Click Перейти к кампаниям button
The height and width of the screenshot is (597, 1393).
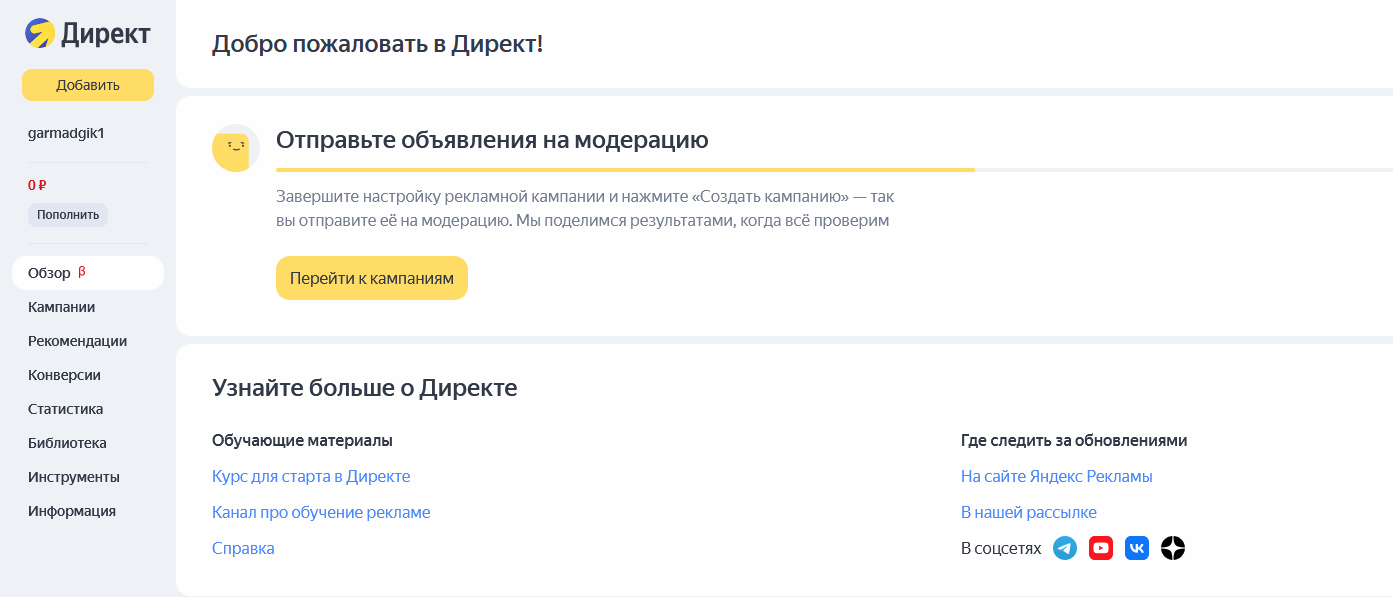372,278
